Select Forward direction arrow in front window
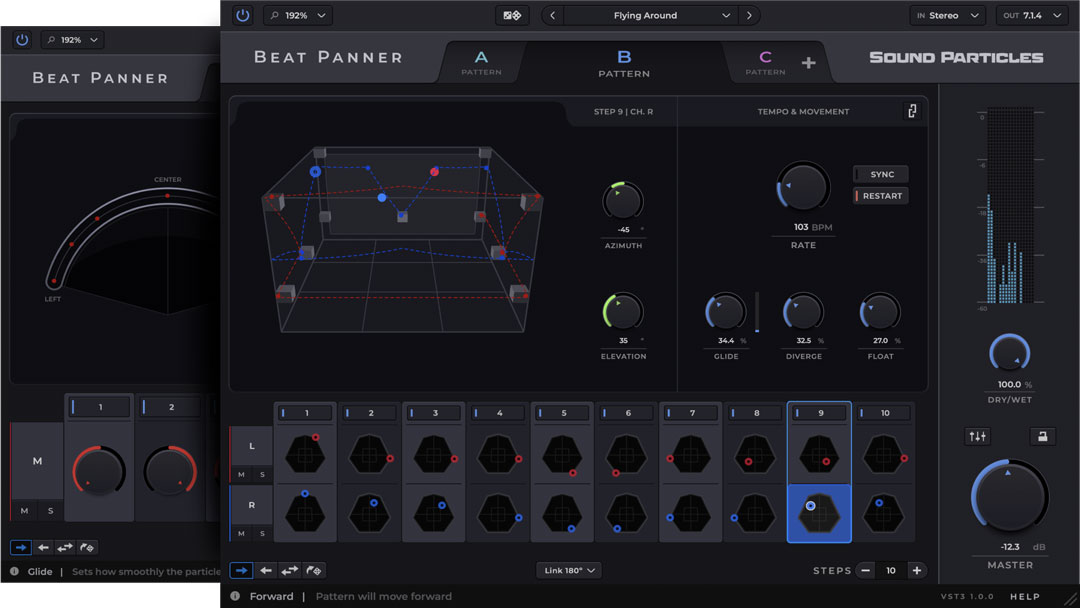Image resolution: width=1080 pixels, height=608 pixels. coord(241,570)
